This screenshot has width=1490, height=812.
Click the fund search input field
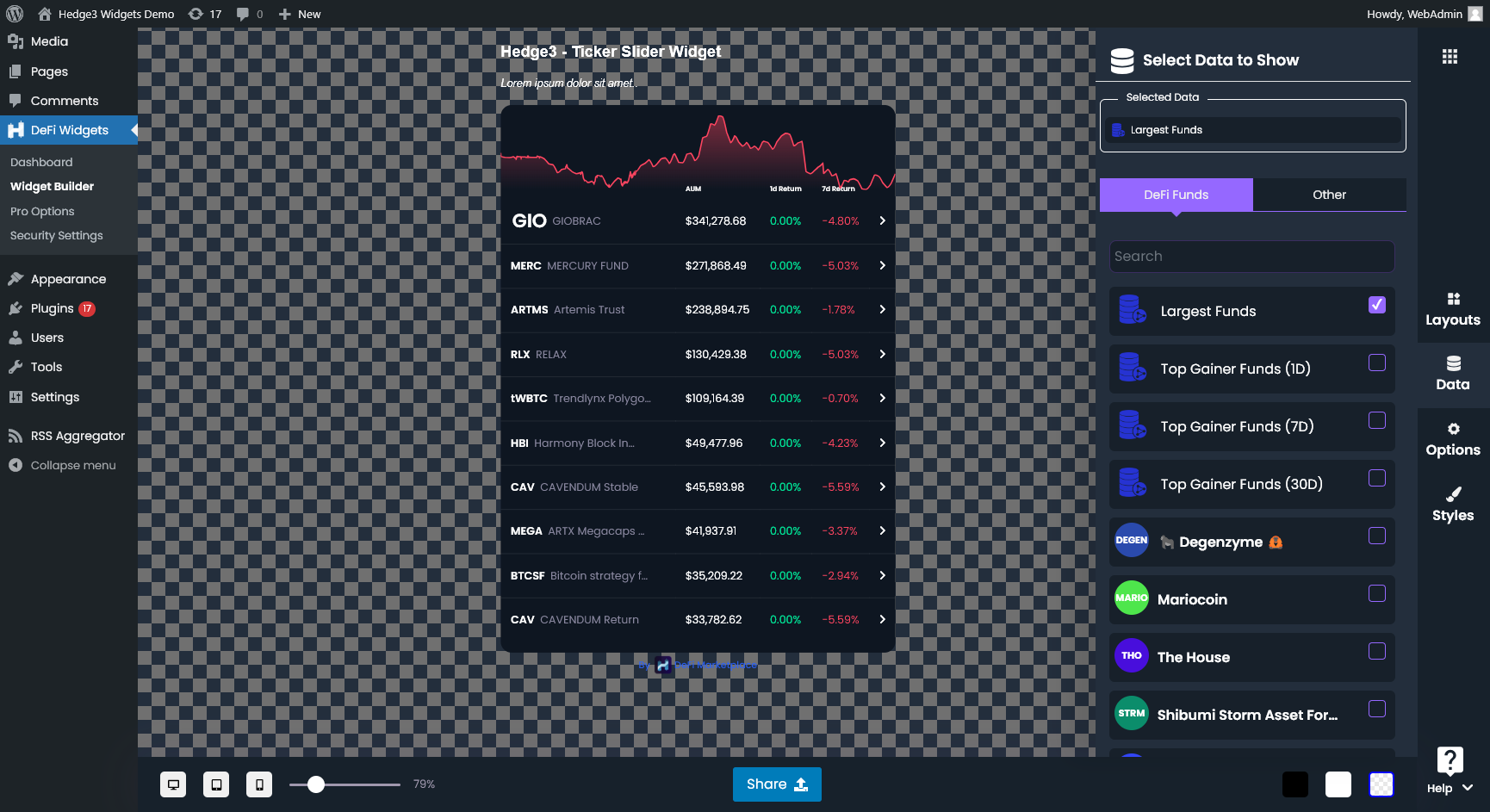click(x=1251, y=256)
